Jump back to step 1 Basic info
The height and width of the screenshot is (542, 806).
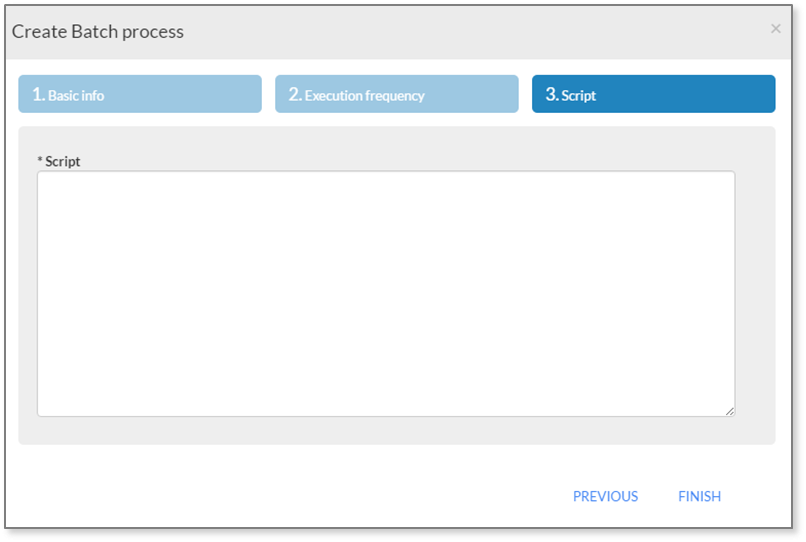(140, 94)
